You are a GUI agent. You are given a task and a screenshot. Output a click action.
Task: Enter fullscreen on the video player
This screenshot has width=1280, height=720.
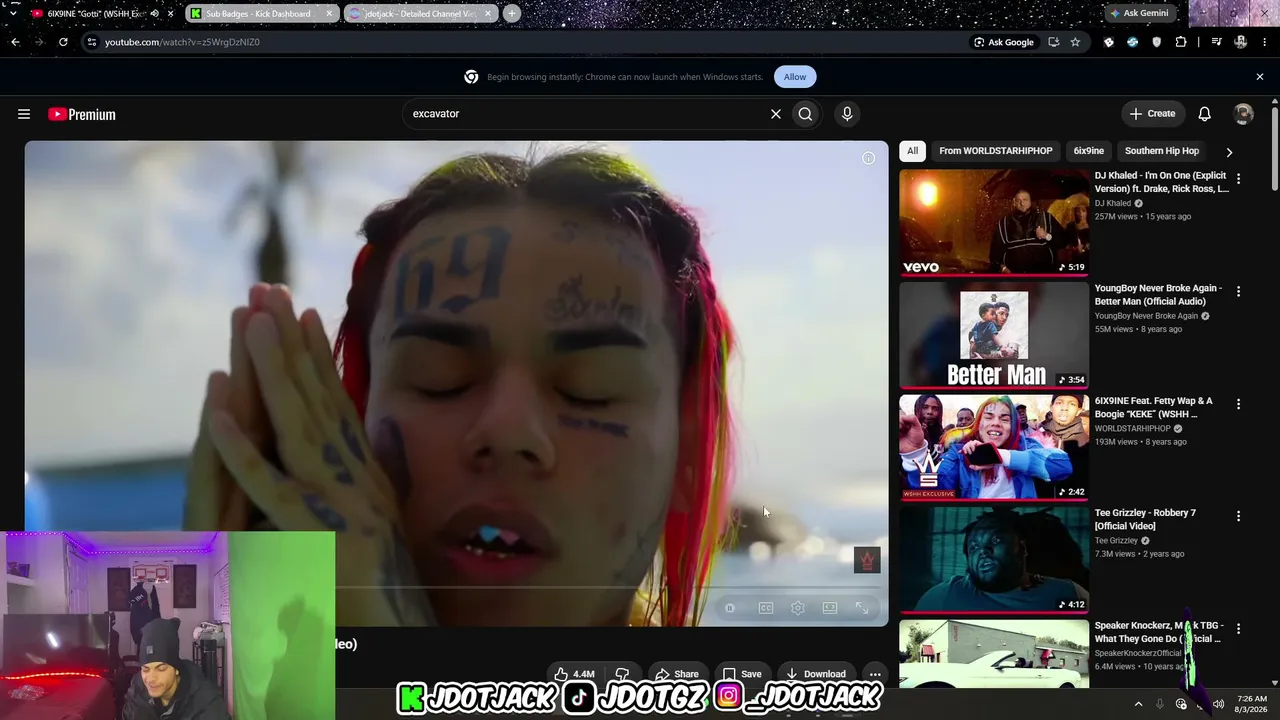click(x=862, y=608)
